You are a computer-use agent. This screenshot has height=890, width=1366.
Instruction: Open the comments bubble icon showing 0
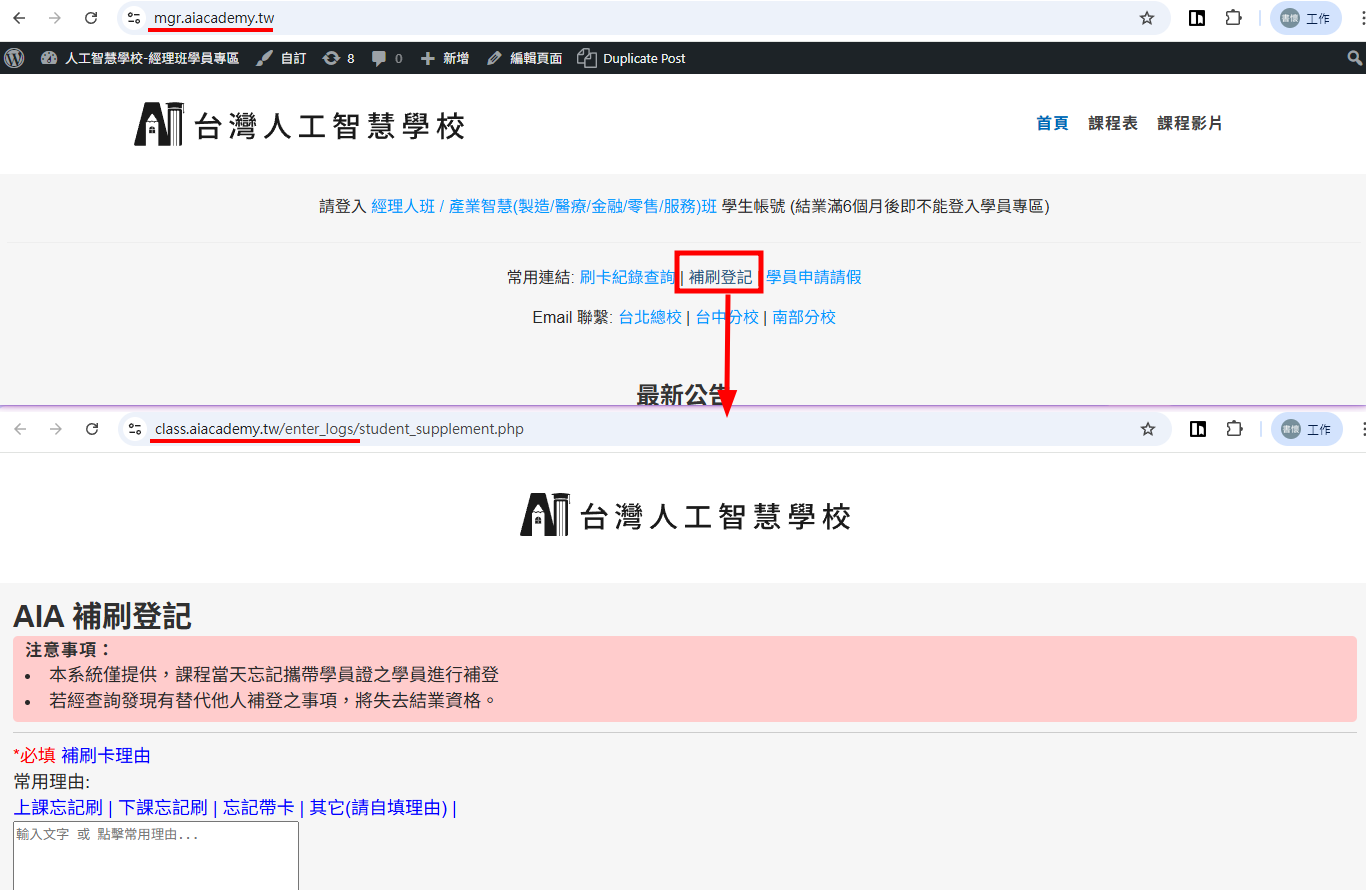(386, 58)
